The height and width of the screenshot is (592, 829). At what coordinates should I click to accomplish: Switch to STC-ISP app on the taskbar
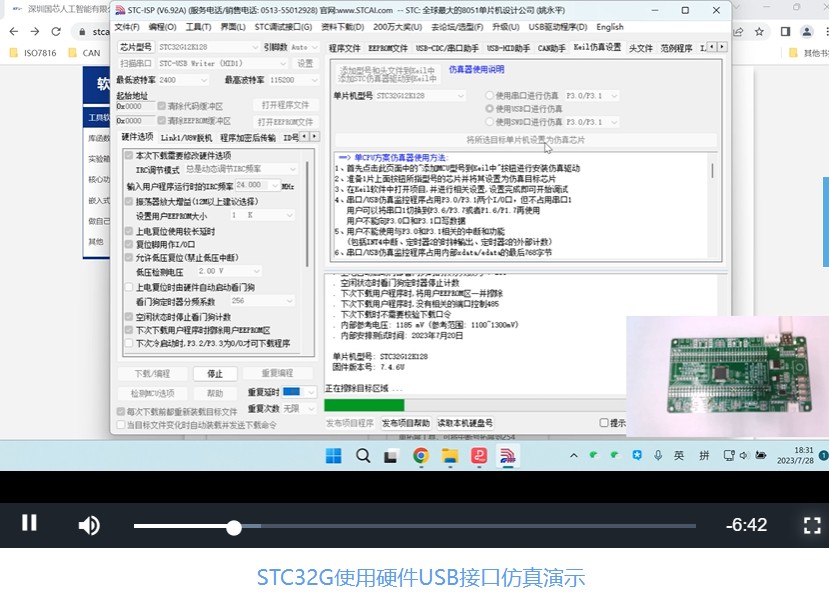508,456
